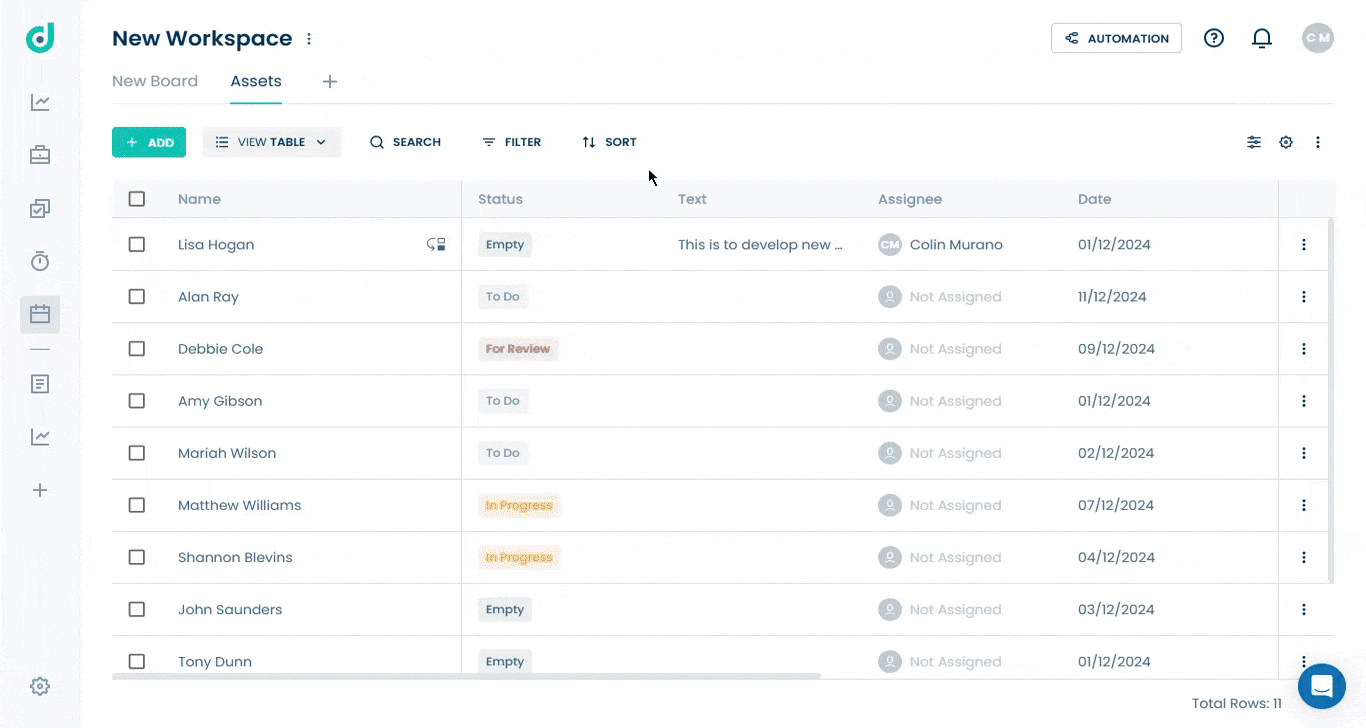Open the help question mark icon
Screen dimensions: 1366x728
1214,38
